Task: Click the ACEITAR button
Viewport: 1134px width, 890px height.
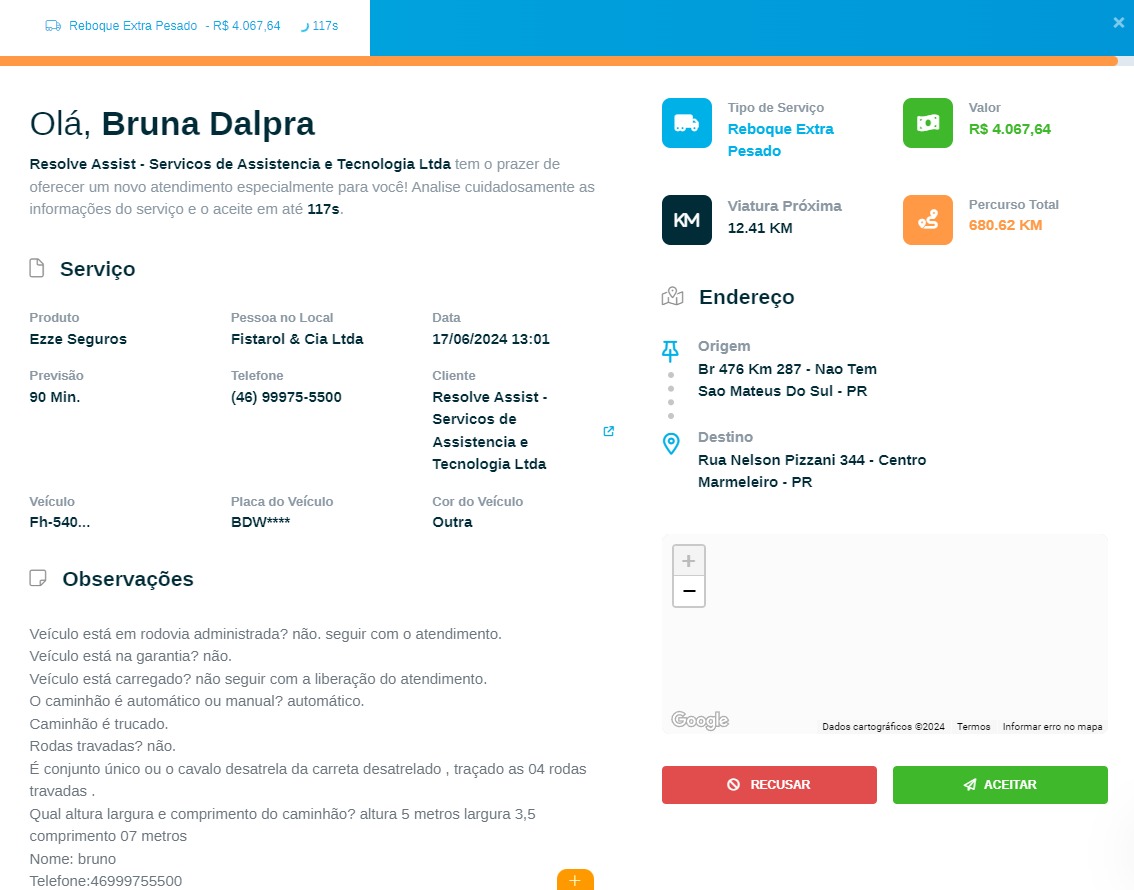Action: (1000, 784)
